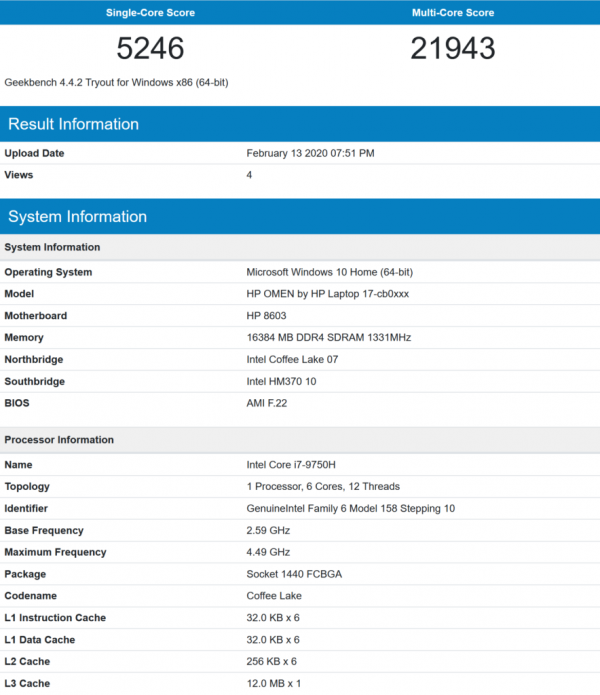
Task: Click the Views count value
Action: (249, 175)
